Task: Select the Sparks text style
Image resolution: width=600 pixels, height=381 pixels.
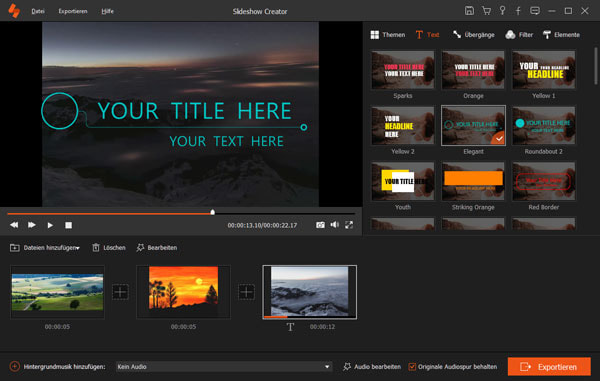Action: coord(403,70)
